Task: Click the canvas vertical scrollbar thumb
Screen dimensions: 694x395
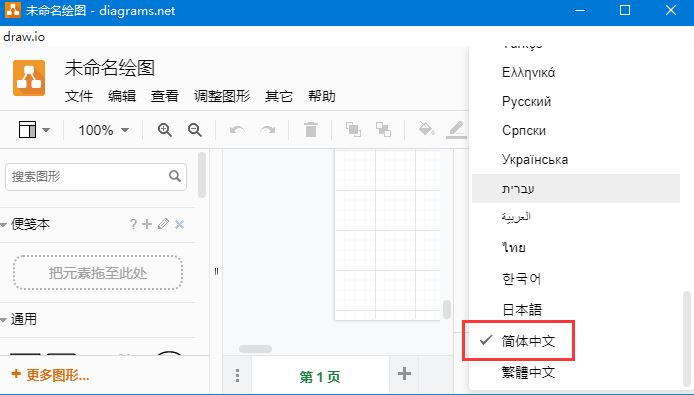Action: (x=447, y=309)
